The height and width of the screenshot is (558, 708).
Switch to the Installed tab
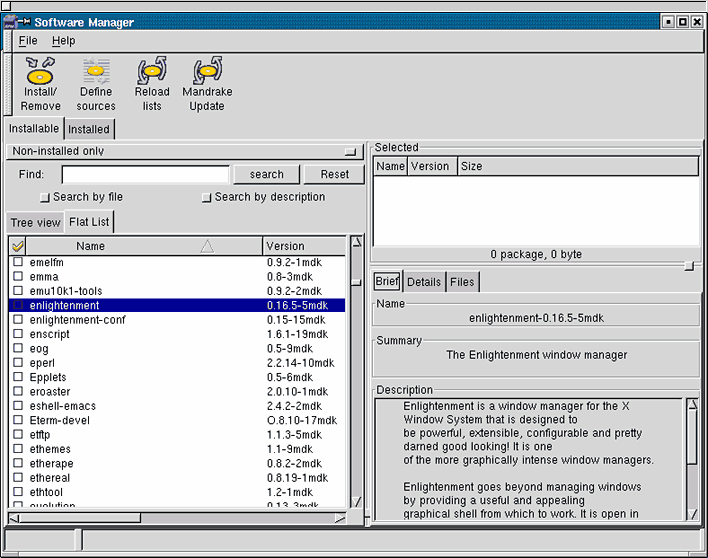coord(89,130)
